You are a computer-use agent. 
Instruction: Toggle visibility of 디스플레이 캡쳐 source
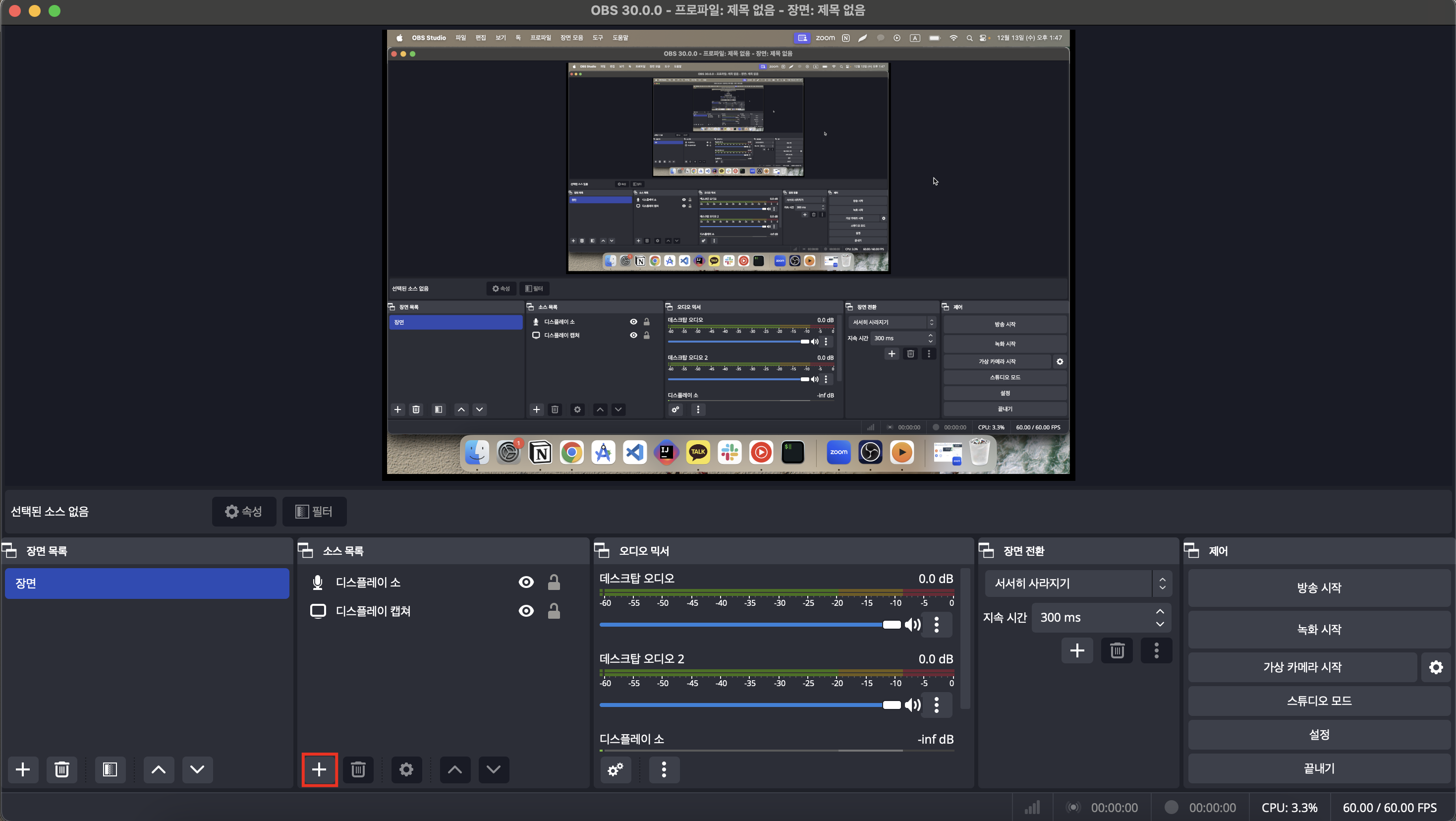[526, 611]
